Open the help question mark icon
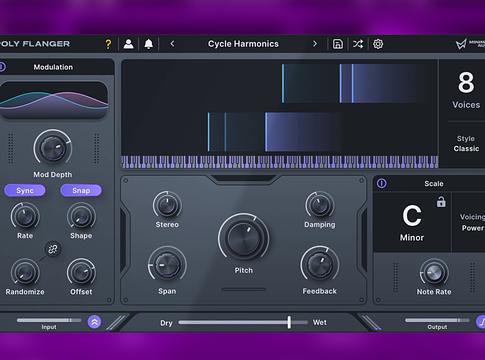The image size is (485, 360). click(x=108, y=44)
